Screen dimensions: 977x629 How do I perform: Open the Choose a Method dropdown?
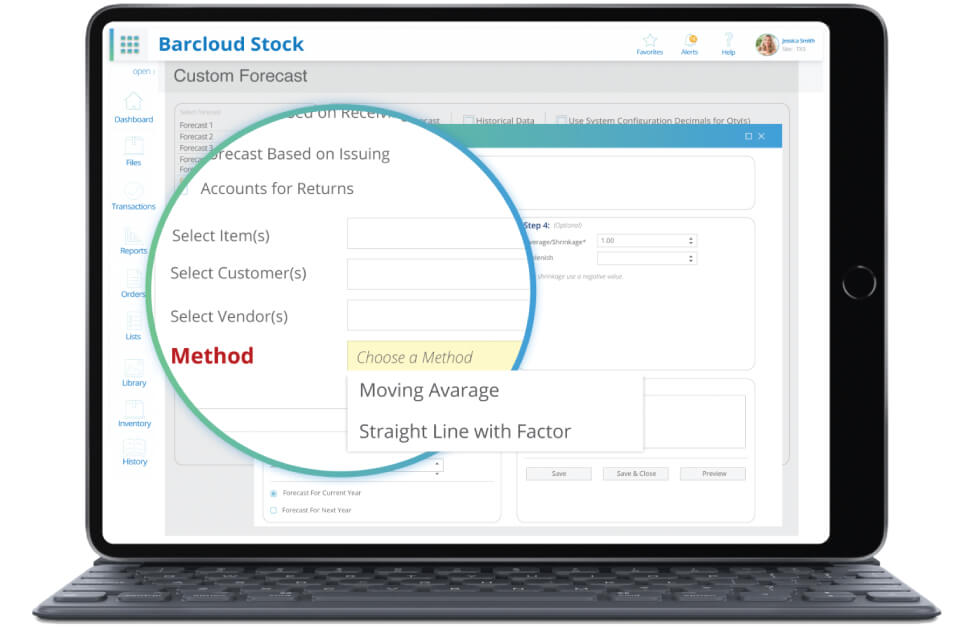pos(434,357)
